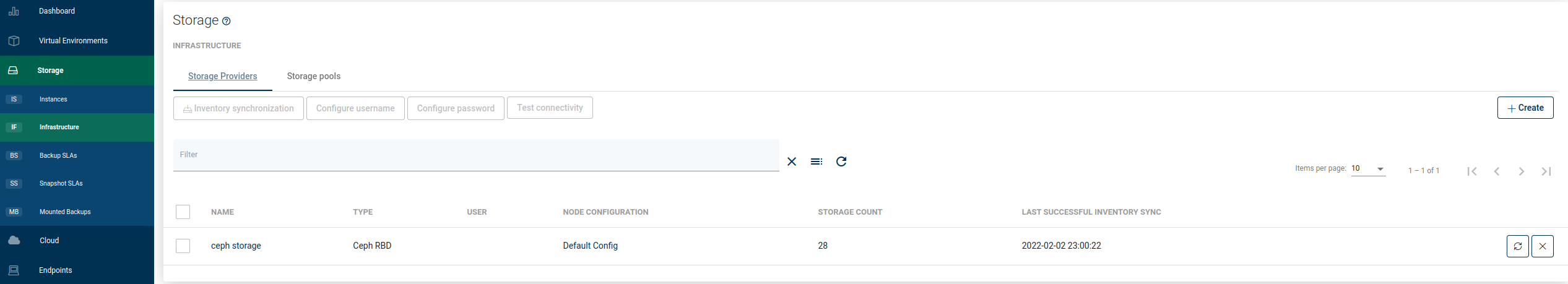1568x284 pixels.
Task: Go to next page chevron
Action: [x=1521, y=171]
